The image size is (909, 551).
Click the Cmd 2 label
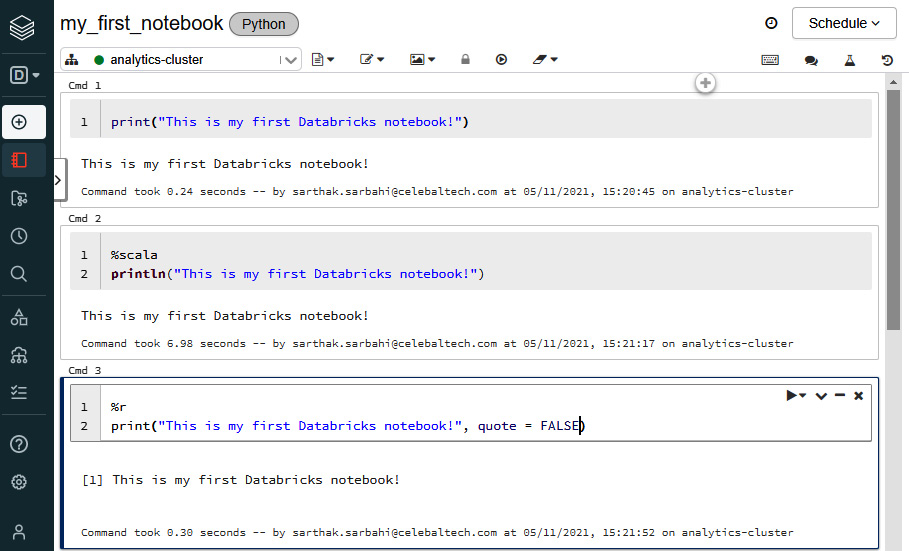(85, 218)
